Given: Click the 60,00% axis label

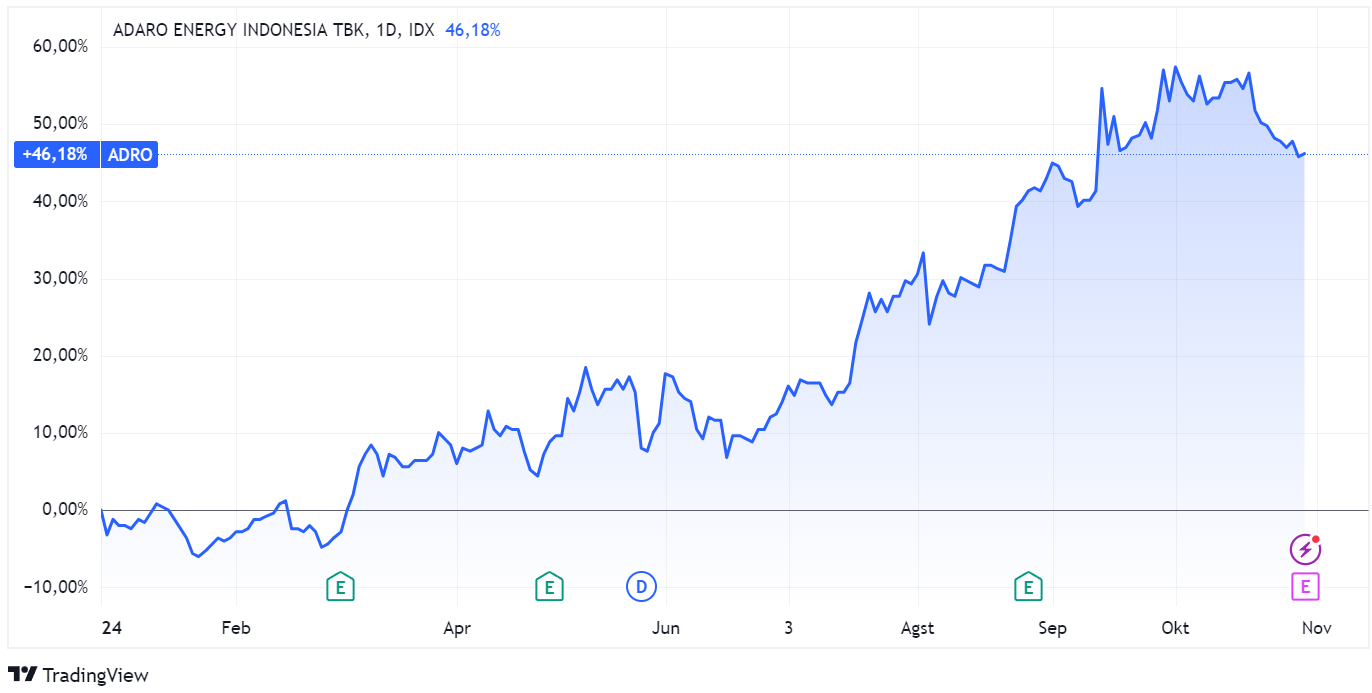Looking at the screenshot, I should (x=59, y=46).
